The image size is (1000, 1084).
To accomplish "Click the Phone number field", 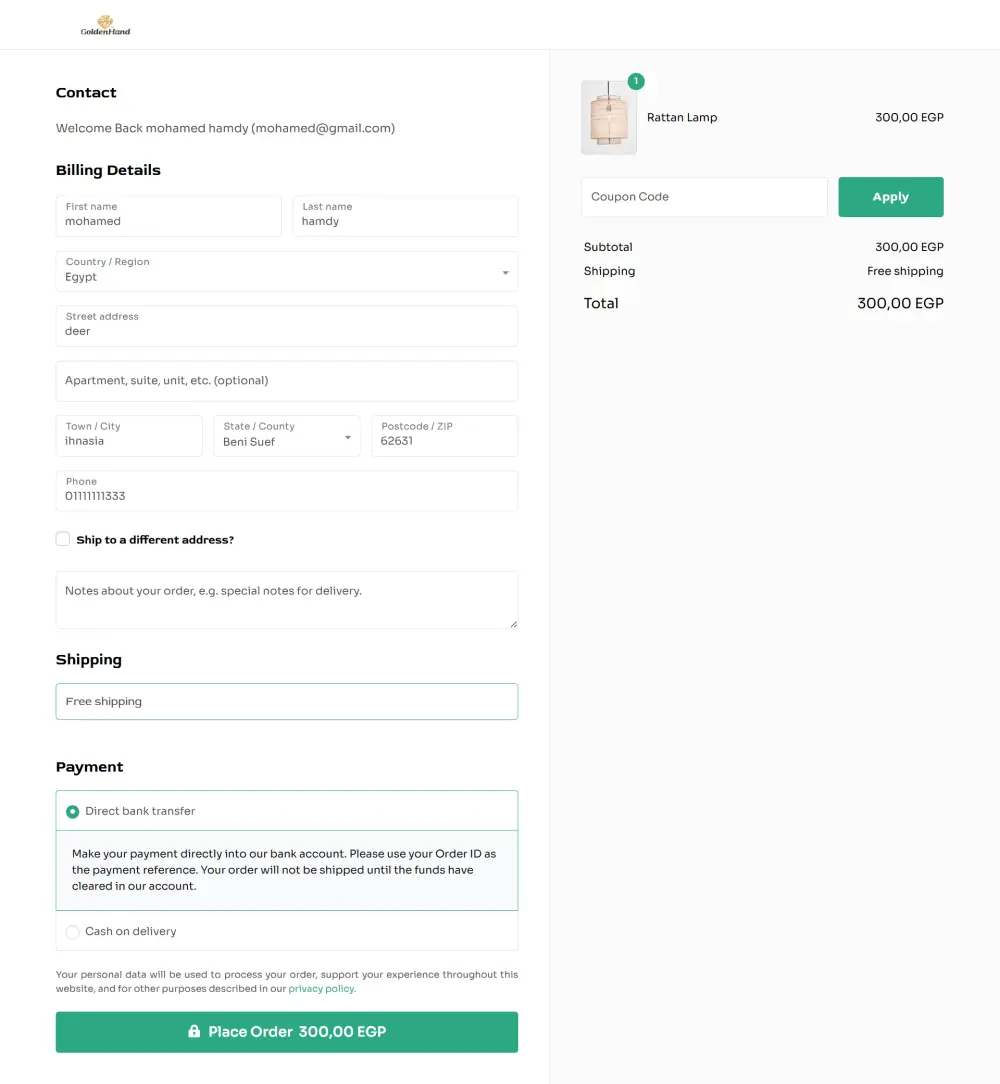I will pos(287,491).
